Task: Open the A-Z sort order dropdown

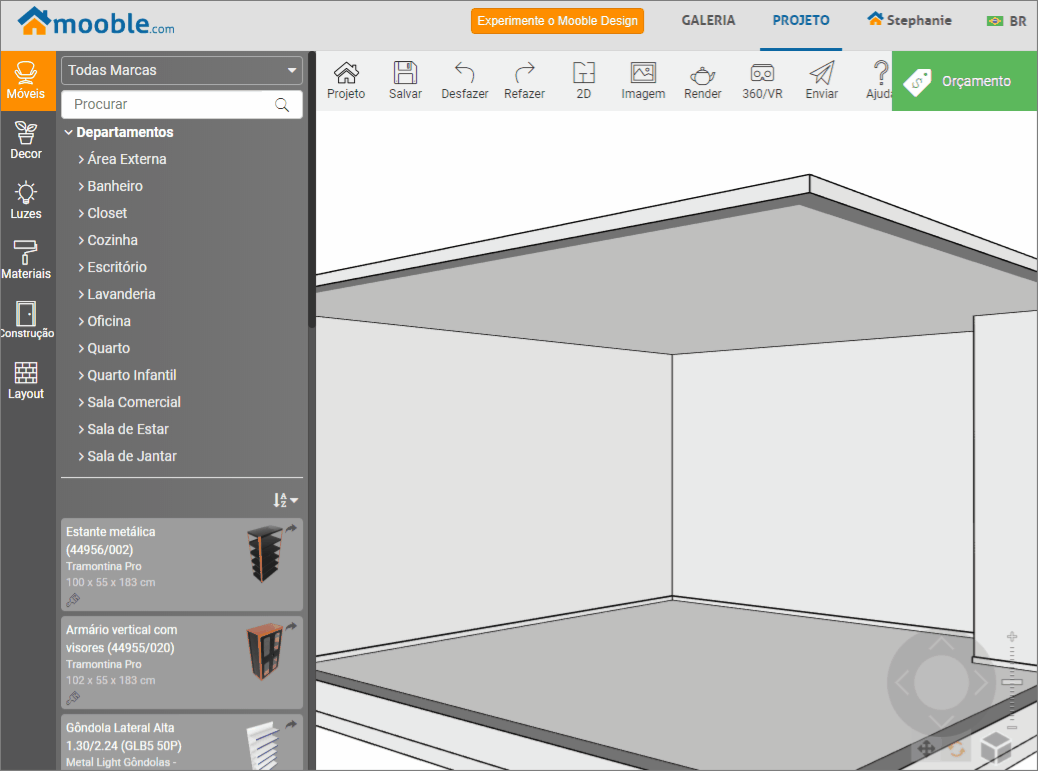Action: click(x=286, y=500)
